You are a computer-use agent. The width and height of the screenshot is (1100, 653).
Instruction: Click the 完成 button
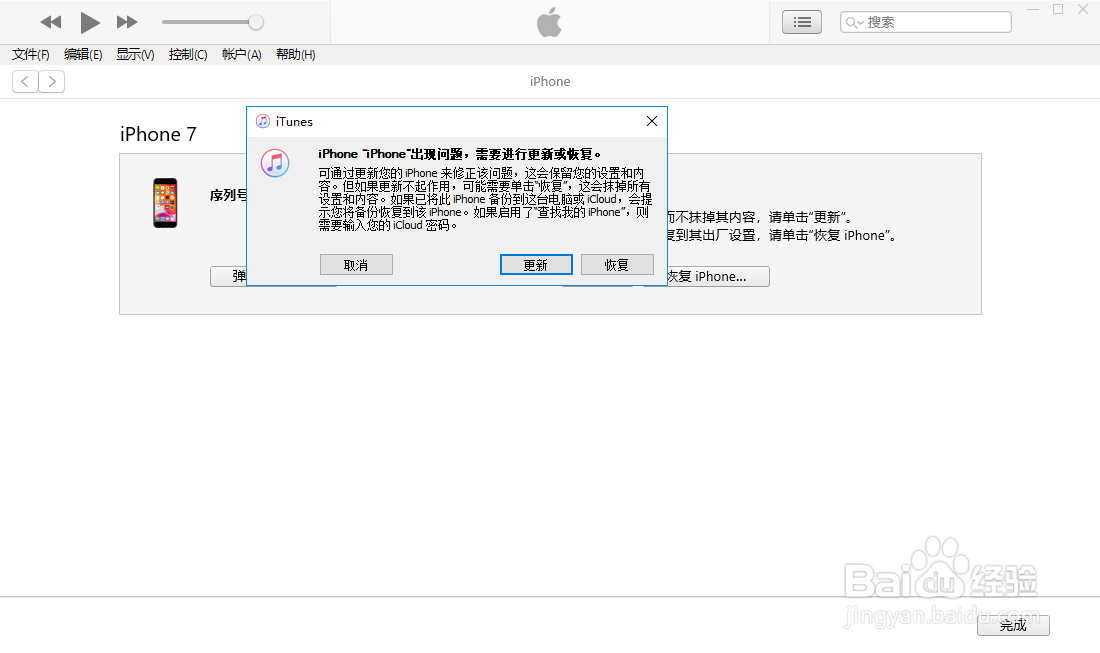[x=1013, y=625]
